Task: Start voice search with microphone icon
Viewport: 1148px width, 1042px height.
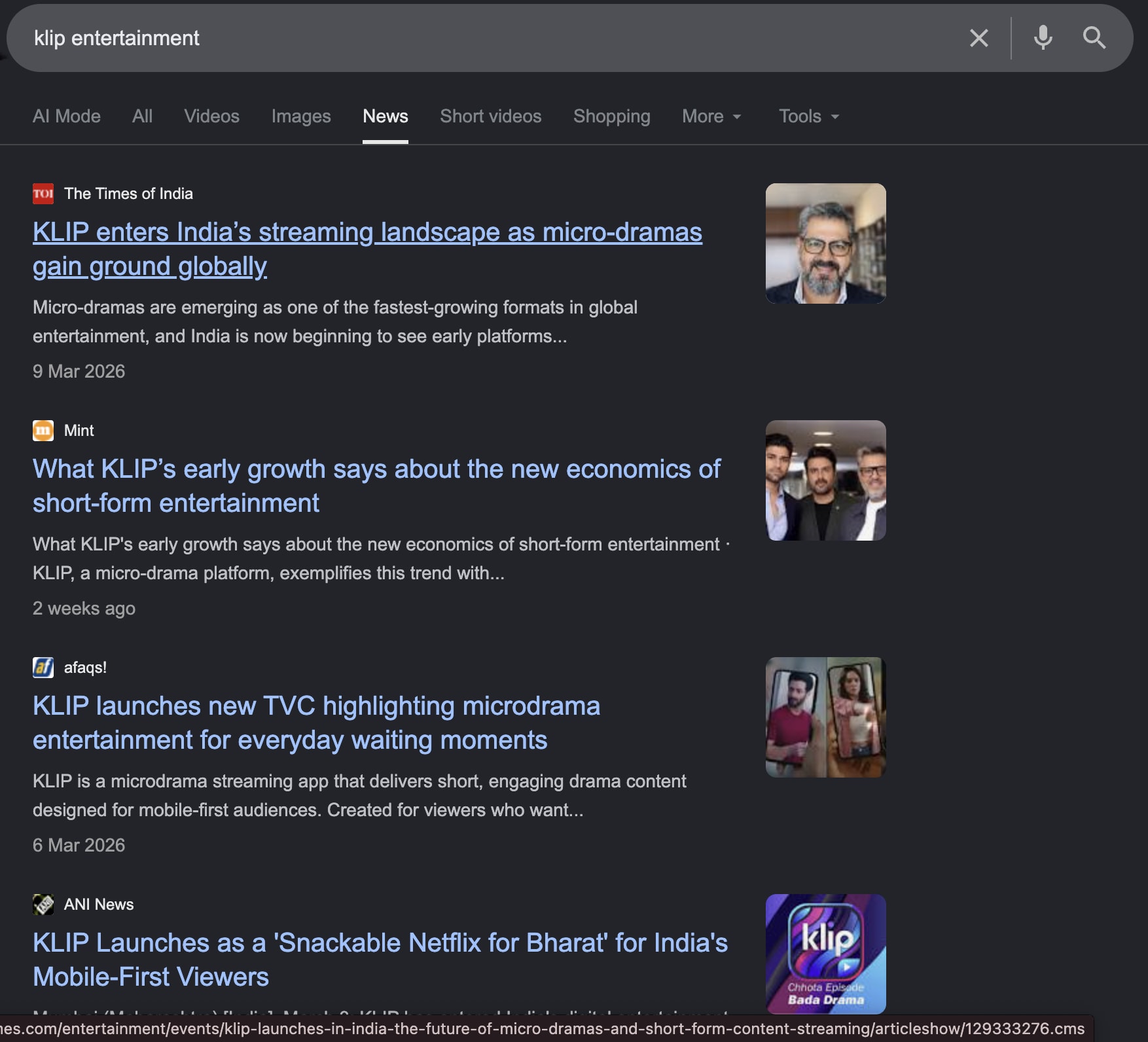Action: pos(1043,38)
